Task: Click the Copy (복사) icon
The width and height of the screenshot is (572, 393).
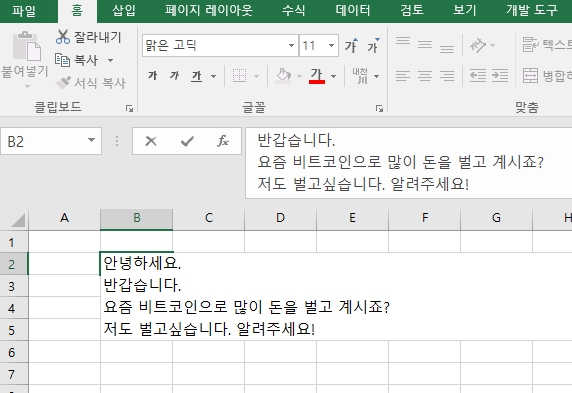Action: [62, 60]
